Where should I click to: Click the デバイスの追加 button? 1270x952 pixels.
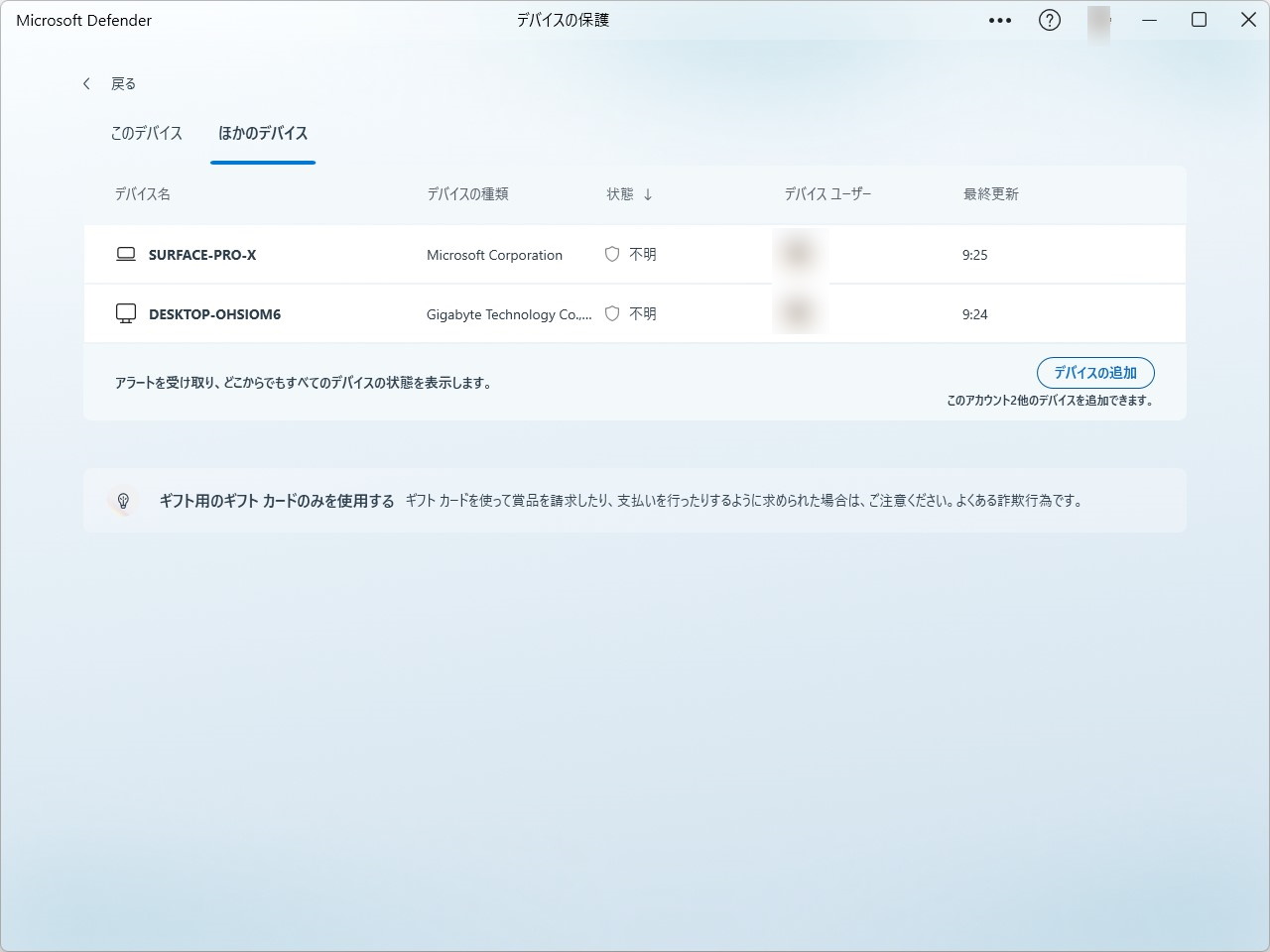point(1095,373)
